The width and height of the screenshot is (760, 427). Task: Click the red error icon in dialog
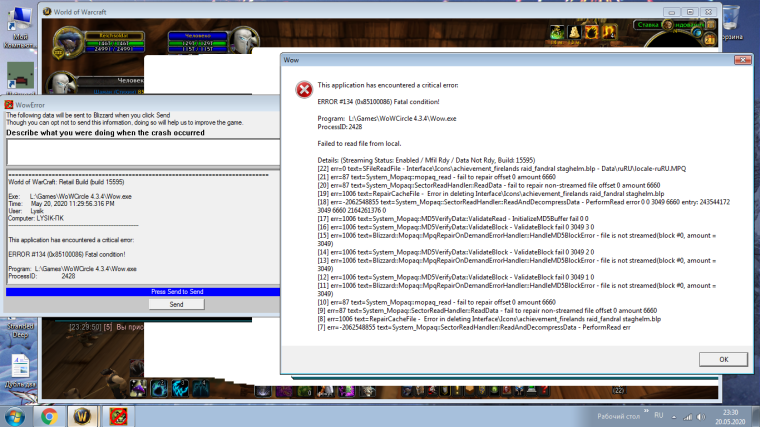[x=302, y=90]
